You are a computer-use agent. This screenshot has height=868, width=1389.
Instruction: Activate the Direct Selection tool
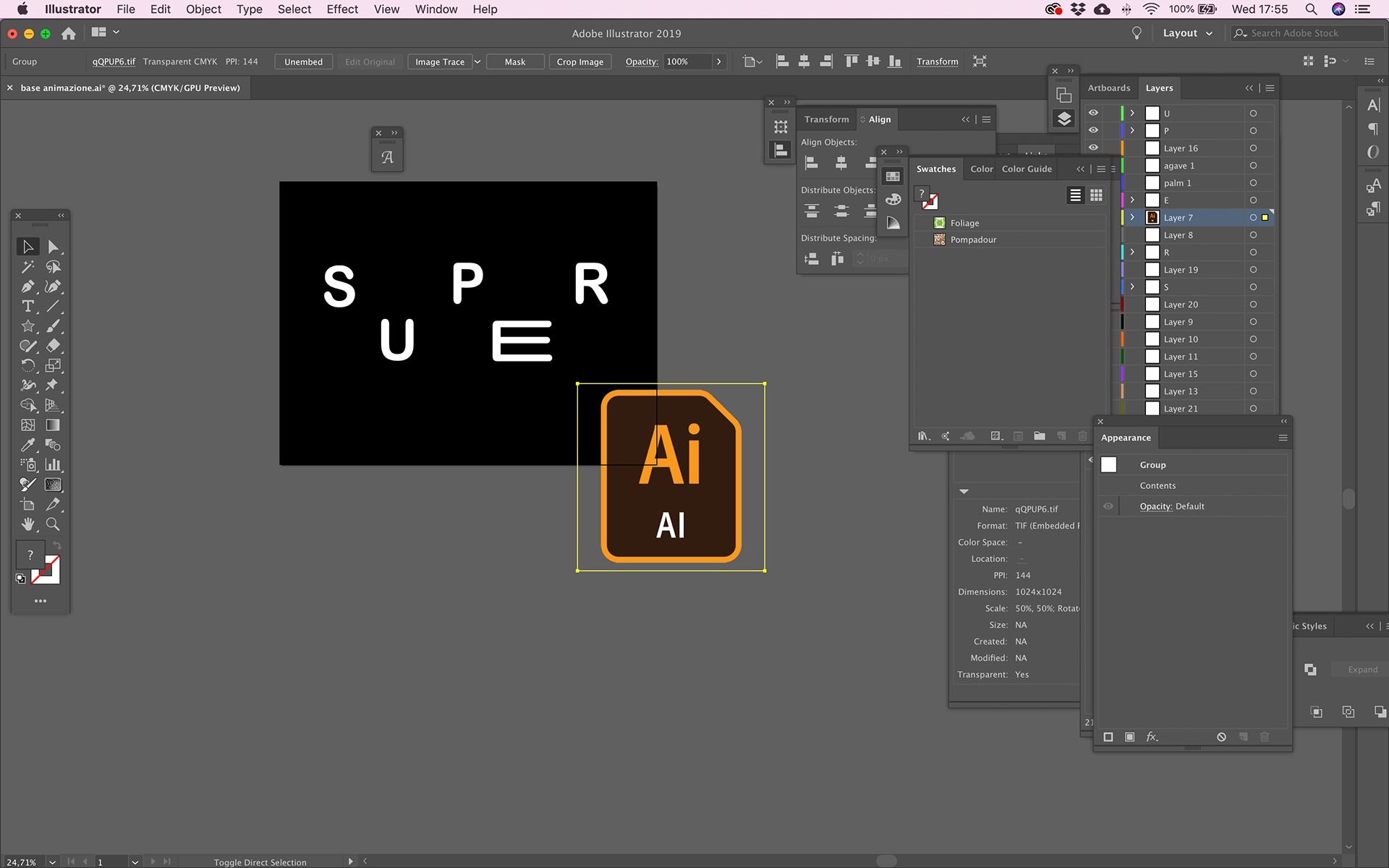[53, 247]
